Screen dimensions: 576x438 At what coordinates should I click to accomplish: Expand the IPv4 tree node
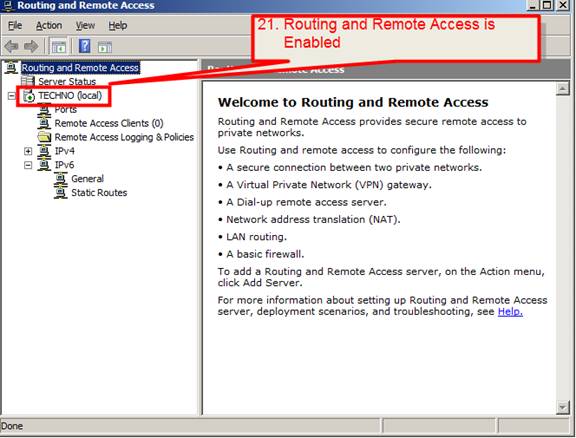(28, 151)
